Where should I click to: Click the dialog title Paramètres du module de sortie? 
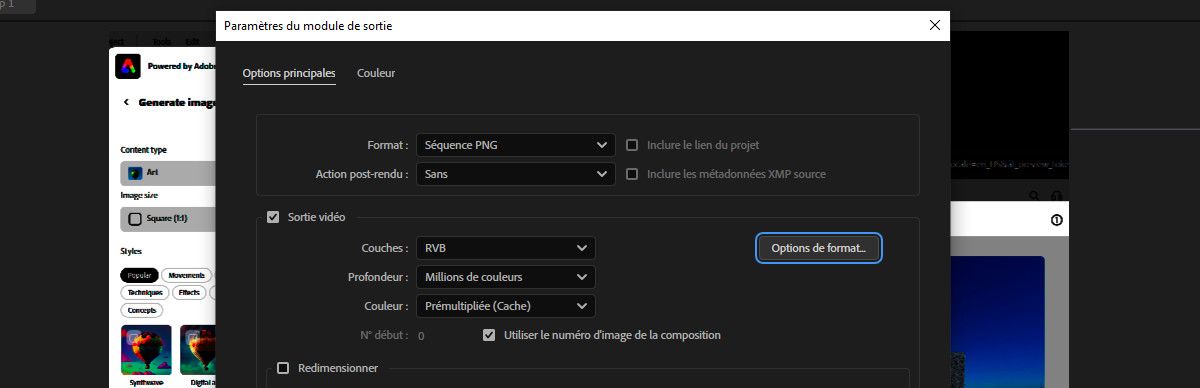(308, 26)
